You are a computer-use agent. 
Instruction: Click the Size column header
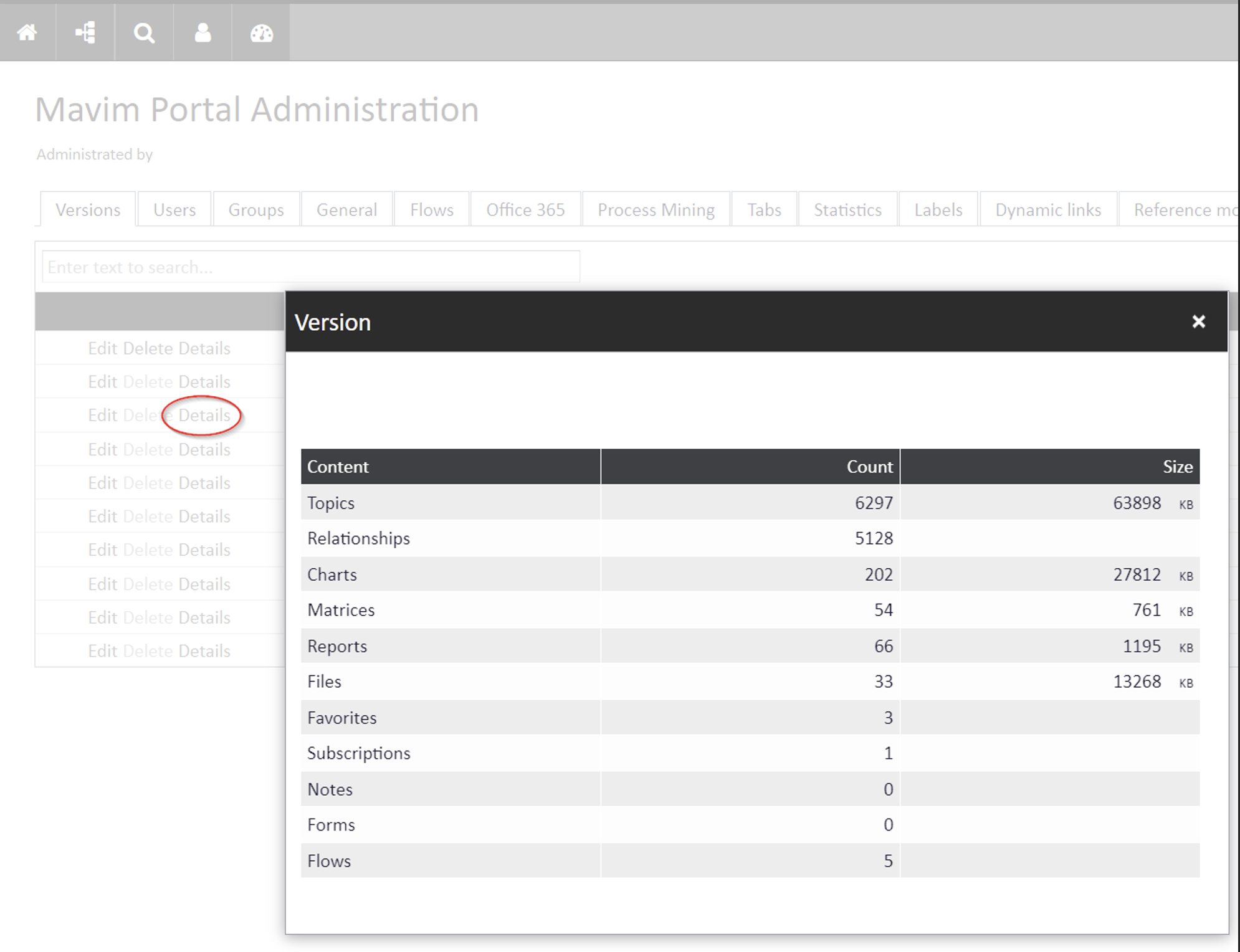point(1050,467)
